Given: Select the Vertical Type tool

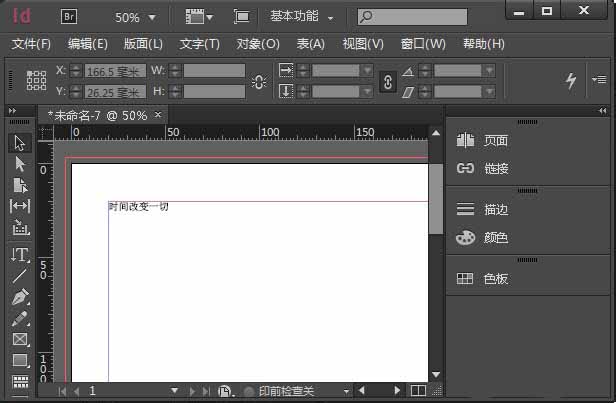Looking at the screenshot, I should pyautogui.click(x=20, y=255).
